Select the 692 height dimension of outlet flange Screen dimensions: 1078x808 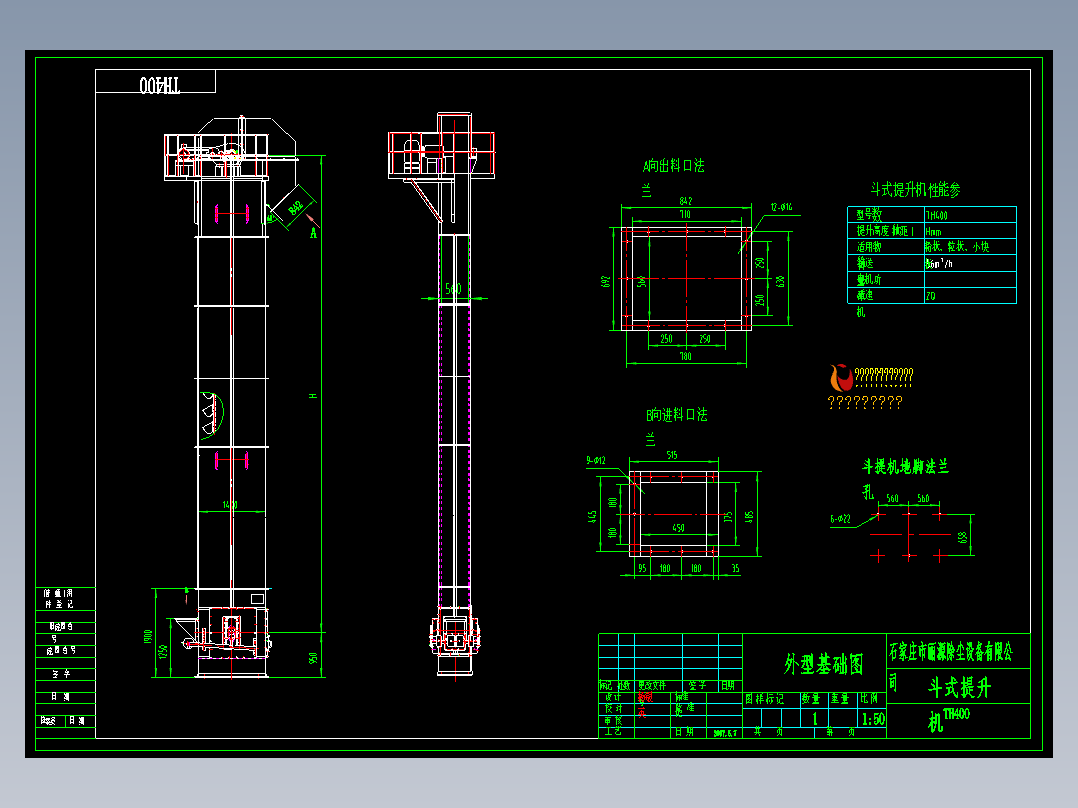pos(606,281)
